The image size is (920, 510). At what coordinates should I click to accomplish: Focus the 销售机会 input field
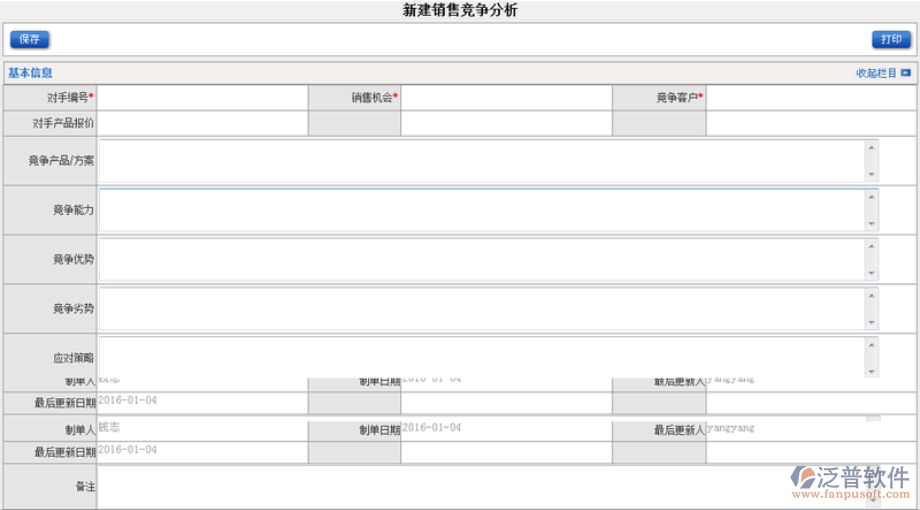[x=506, y=98]
